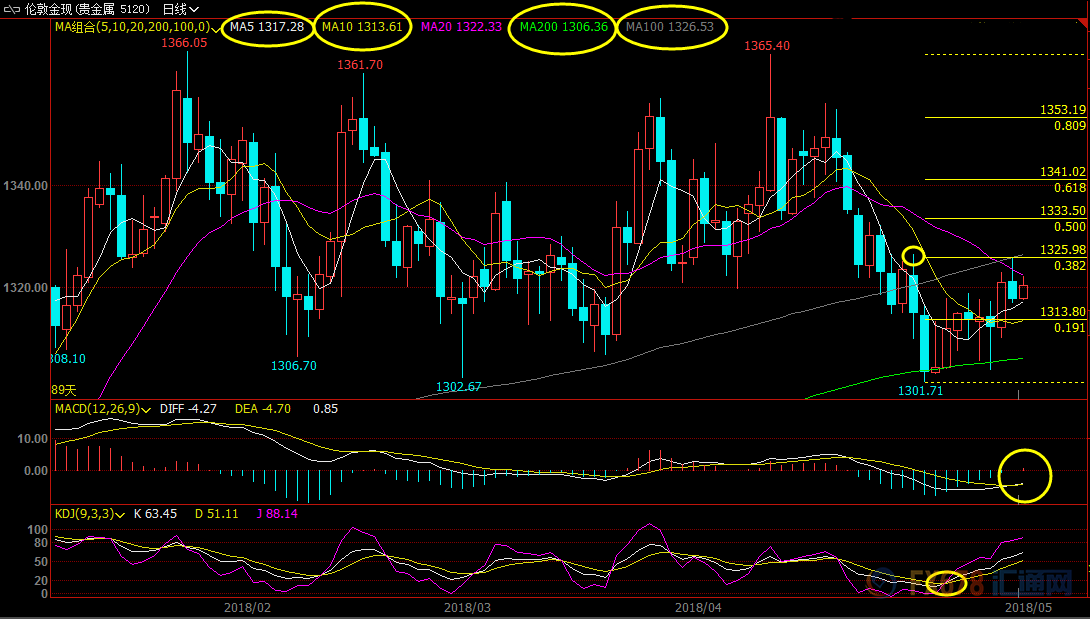Image resolution: width=1090 pixels, height=619 pixels.
Task: Select the MA20 1322.33 label
Action: coord(462,27)
